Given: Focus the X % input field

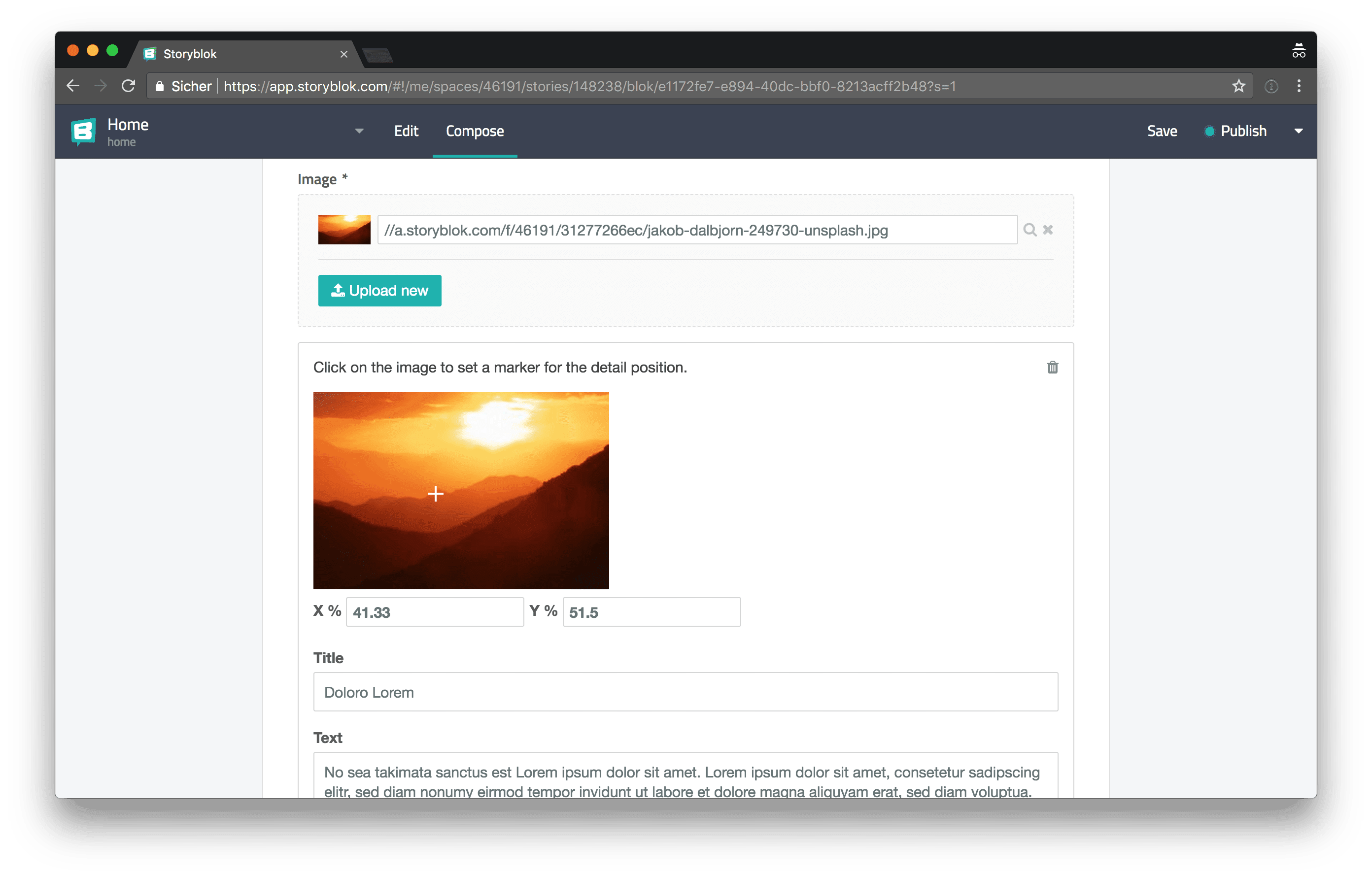Looking at the screenshot, I should 434,612.
